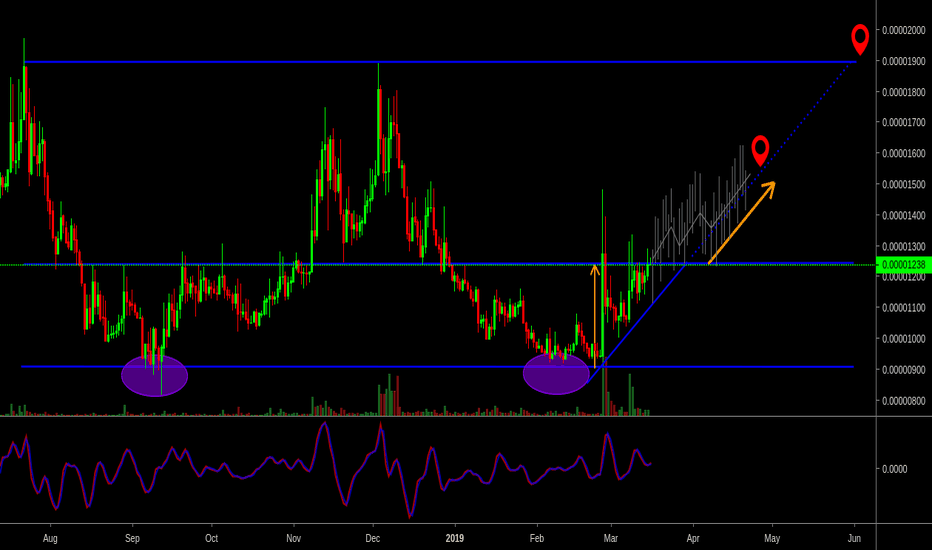This screenshot has height=550, width=932.
Task: Click the 0.00001000 price axis label
Action: (903, 339)
